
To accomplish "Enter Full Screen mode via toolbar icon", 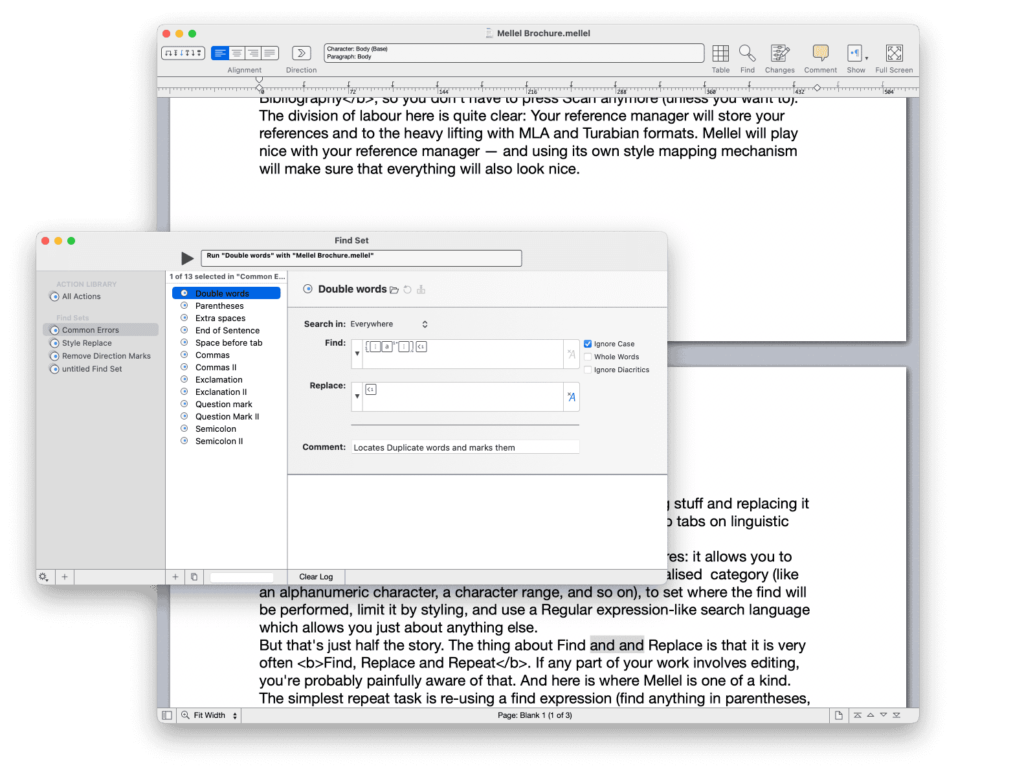I will (x=893, y=51).
